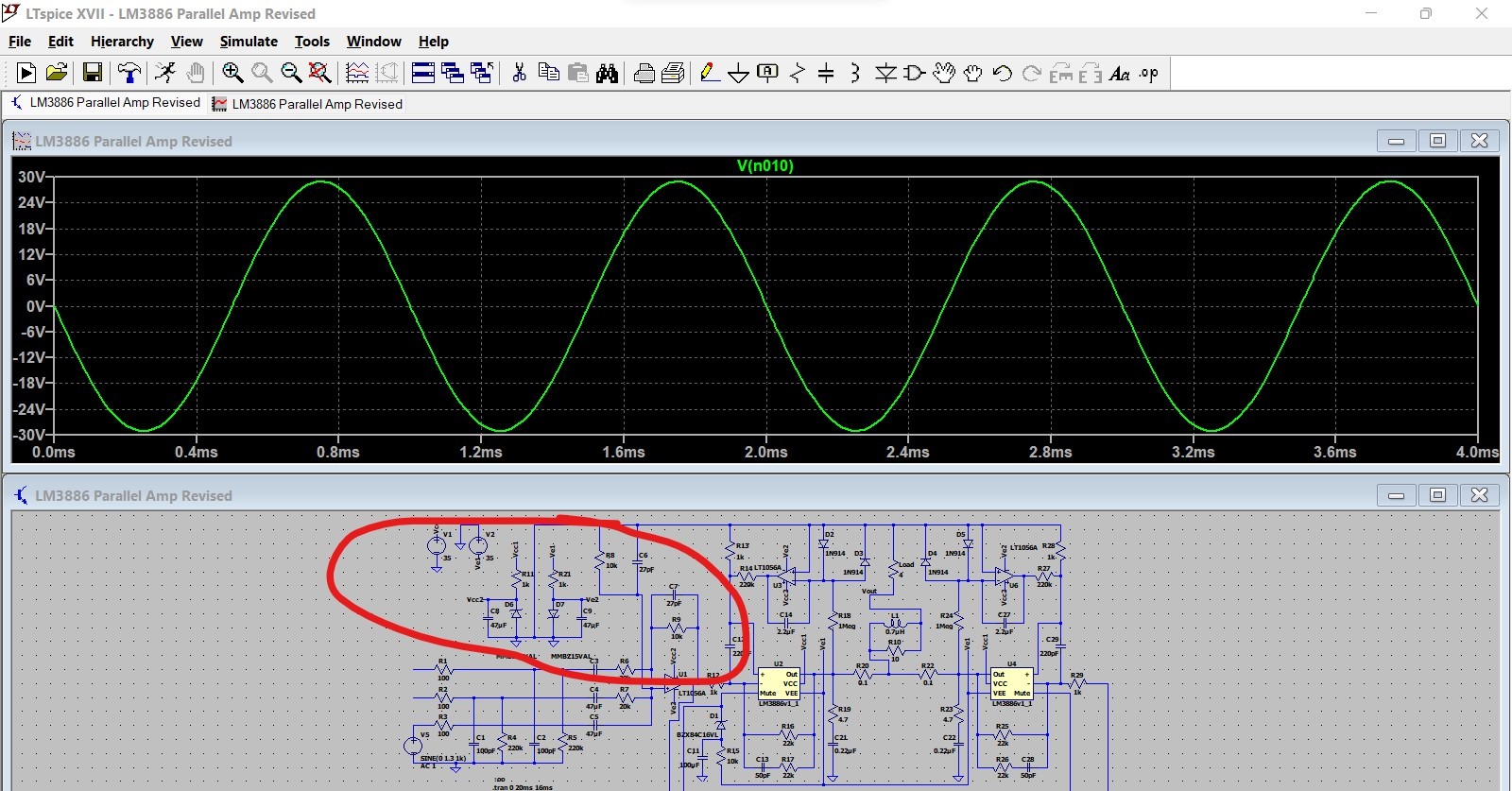Click the Undo toolbar icon
Viewport: 1512px width, 791px height.
pyautogui.click(x=1002, y=73)
